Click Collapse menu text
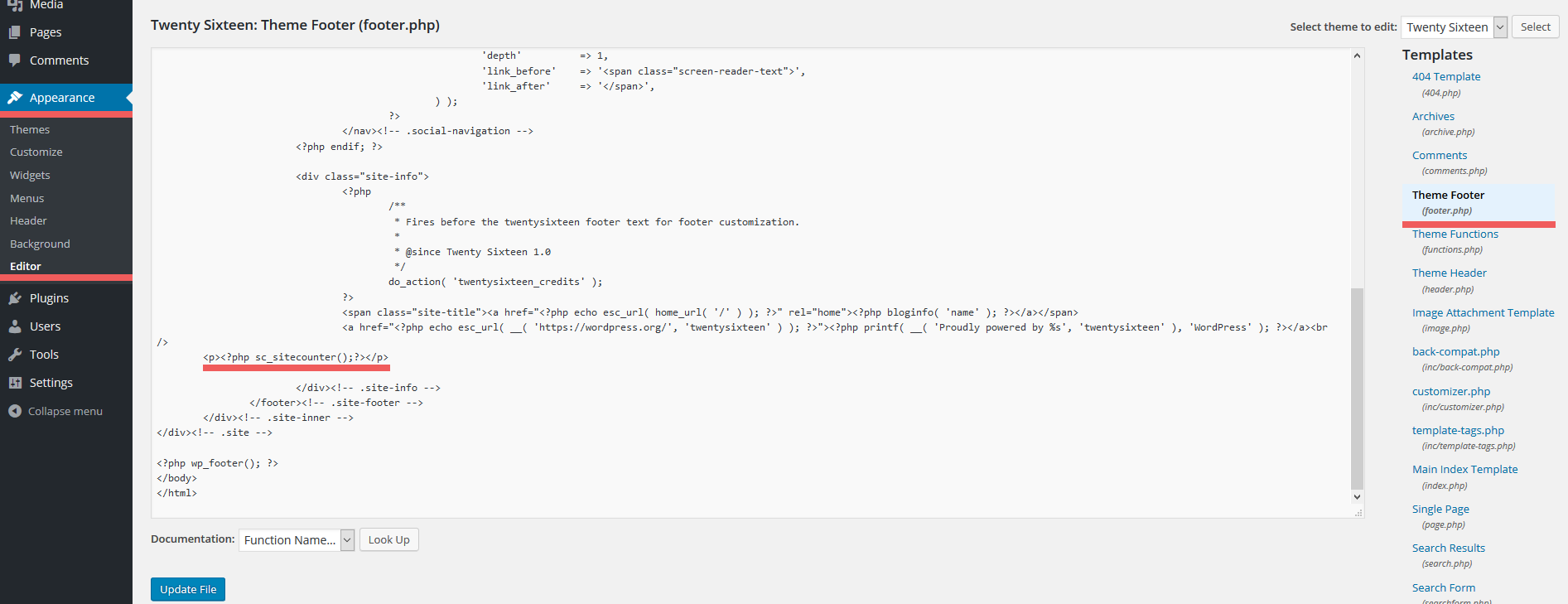The height and width of the screenshot is (604, 1568). coord(65,412)
